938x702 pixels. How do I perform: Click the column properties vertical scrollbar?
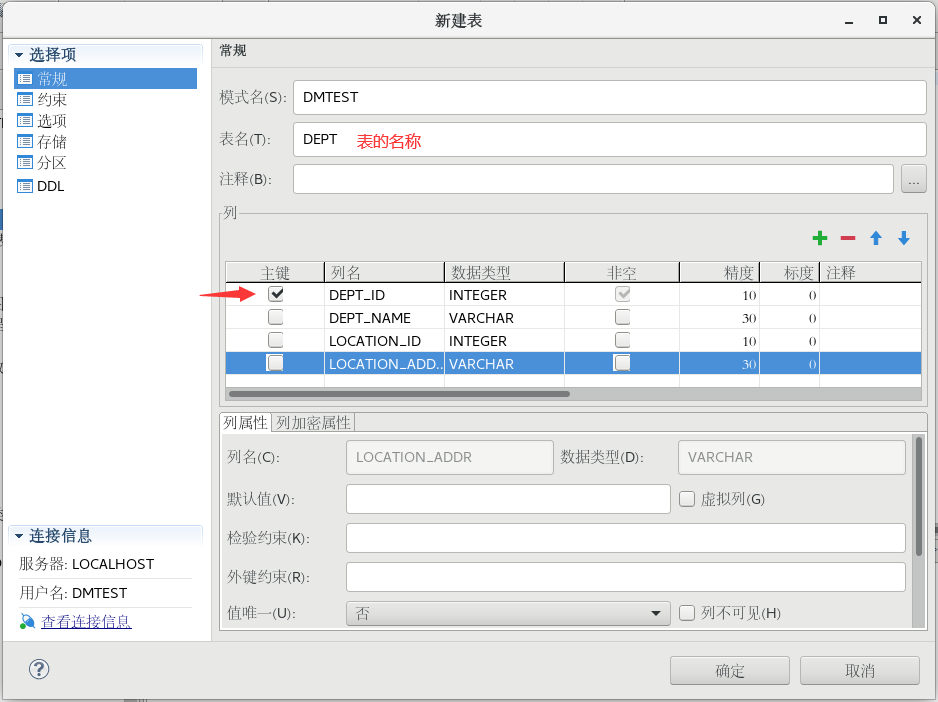(x=919, y=496)
